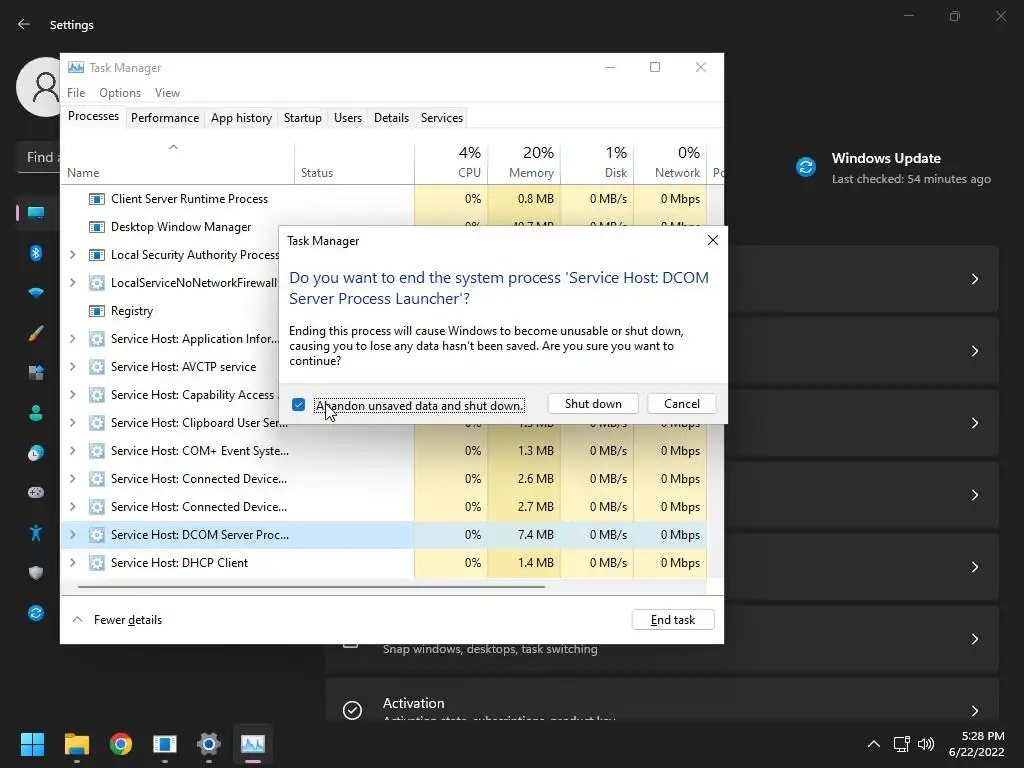
Task: Close the end-process confirmation dialog
Action: pos(712,240)
